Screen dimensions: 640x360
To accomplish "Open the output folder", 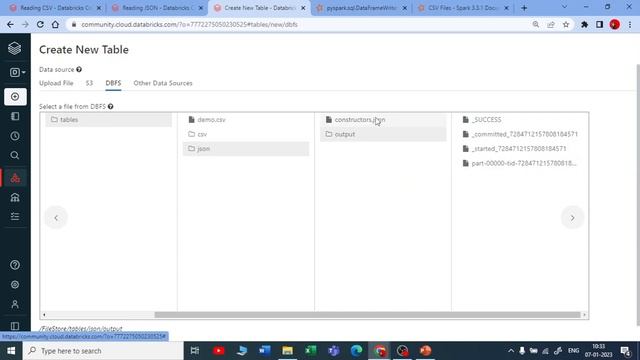I will click(x=383, y=134).
